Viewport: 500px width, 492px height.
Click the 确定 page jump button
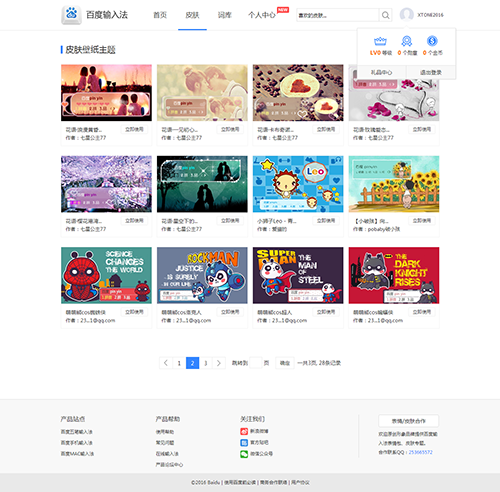pos(285,363)
